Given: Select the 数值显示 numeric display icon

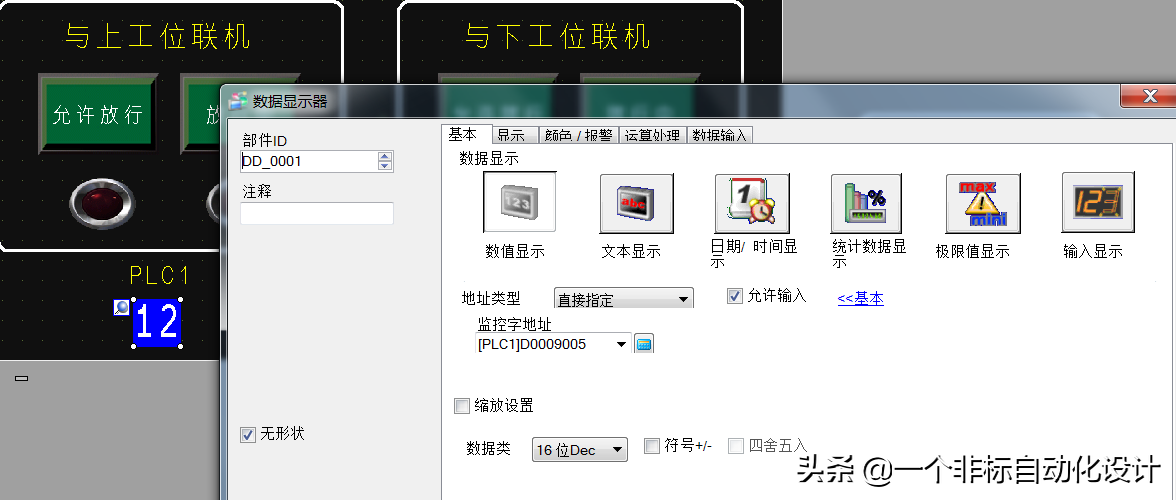Looking at the screenshot, I should (519, 203).
